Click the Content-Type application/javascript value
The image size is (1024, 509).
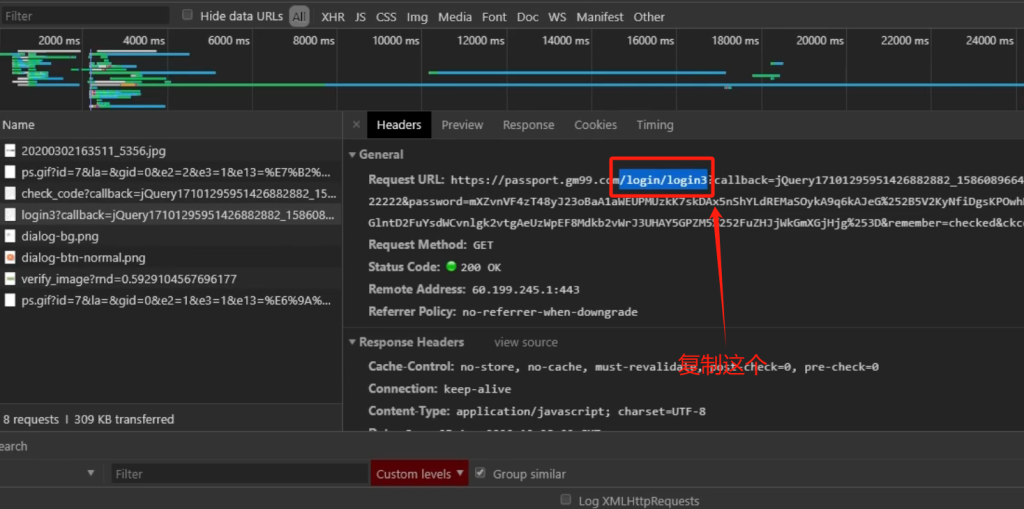pos(581,412)
